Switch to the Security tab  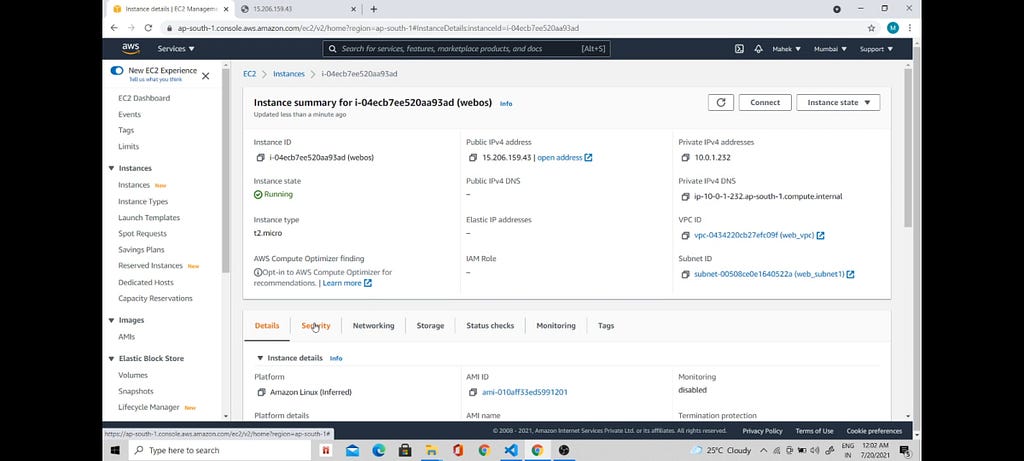point(315,325)
